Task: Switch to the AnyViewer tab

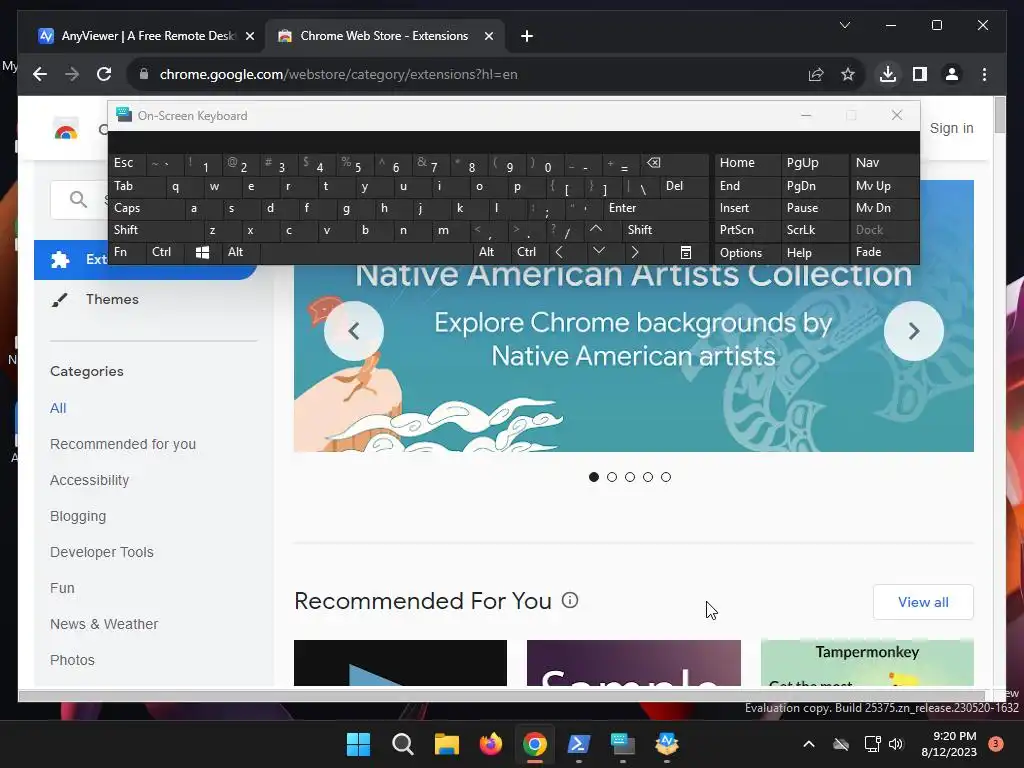Action: (146, 36)
